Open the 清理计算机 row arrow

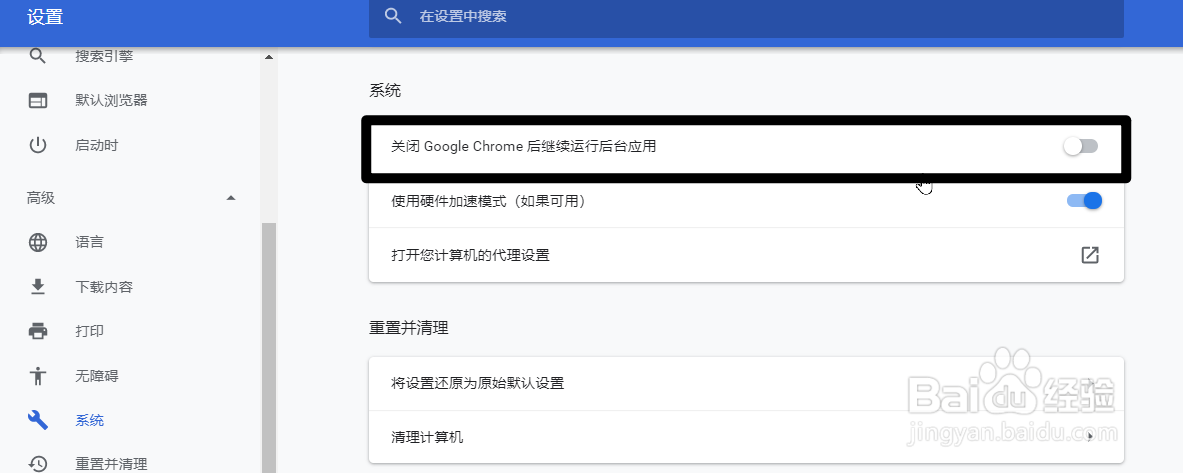click(1091, 437)
